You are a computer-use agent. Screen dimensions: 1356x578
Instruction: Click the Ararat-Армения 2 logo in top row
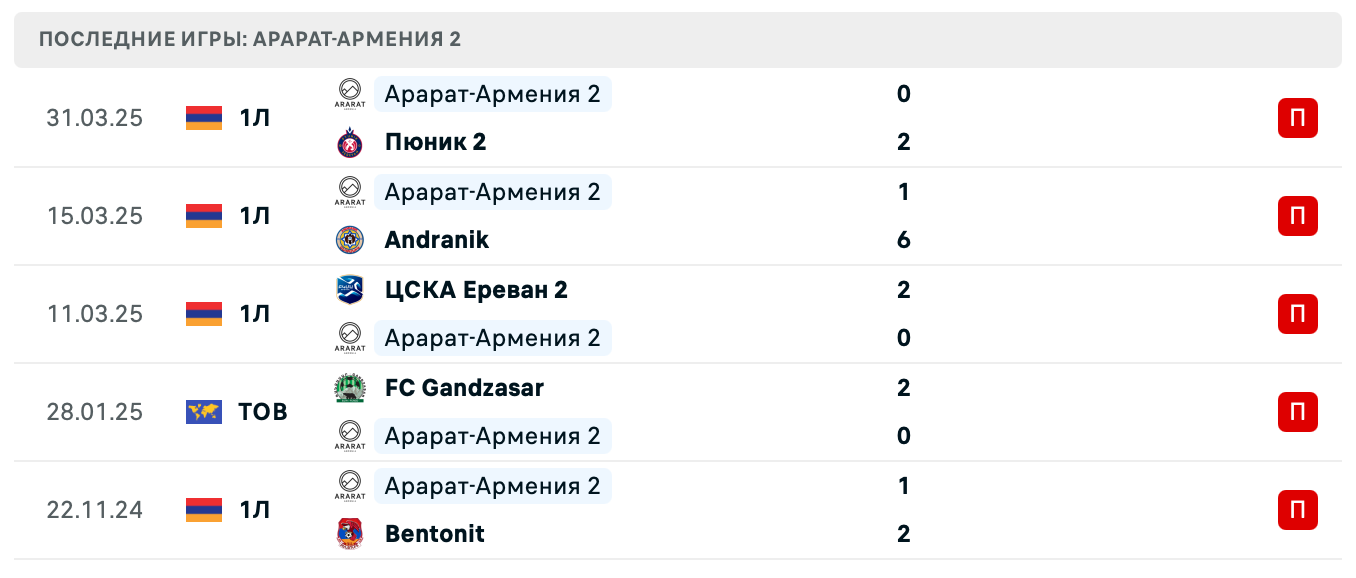click(350, 94)
